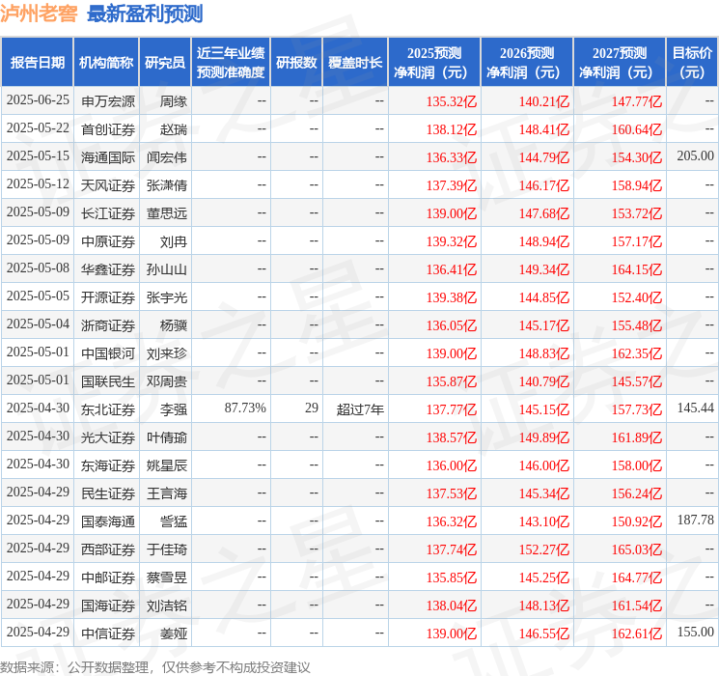The height and width of the screenshot is (676, 719).
Task: Click institution 中原证券
Action: (x=108, y=241)
